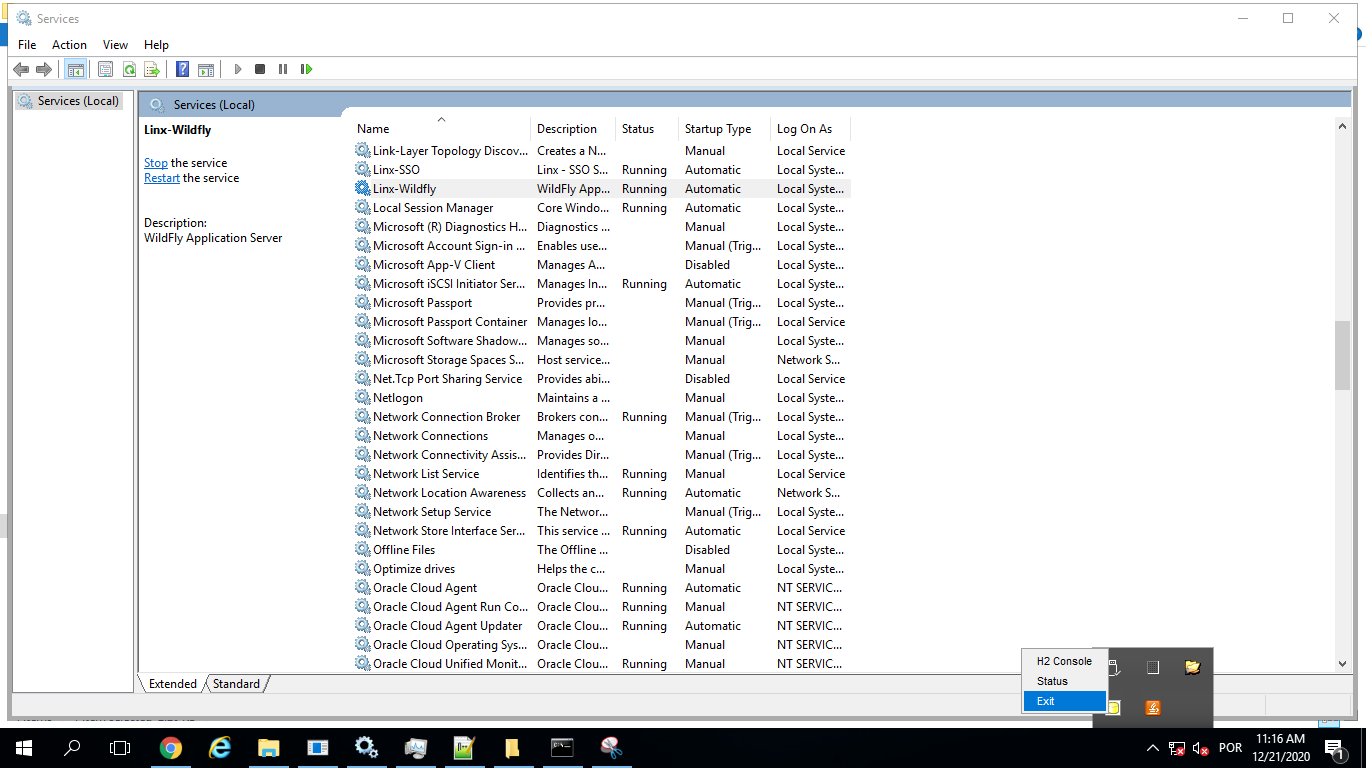Toggle the Show/Hide Console Tree toolbar button
Viewport: 1366px width, 768px height.
coord(75,69)
